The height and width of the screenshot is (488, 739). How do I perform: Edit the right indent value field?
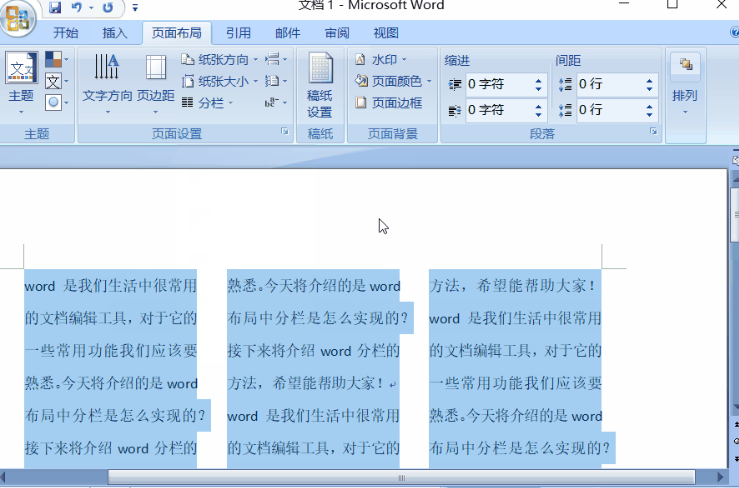(499, 110)
